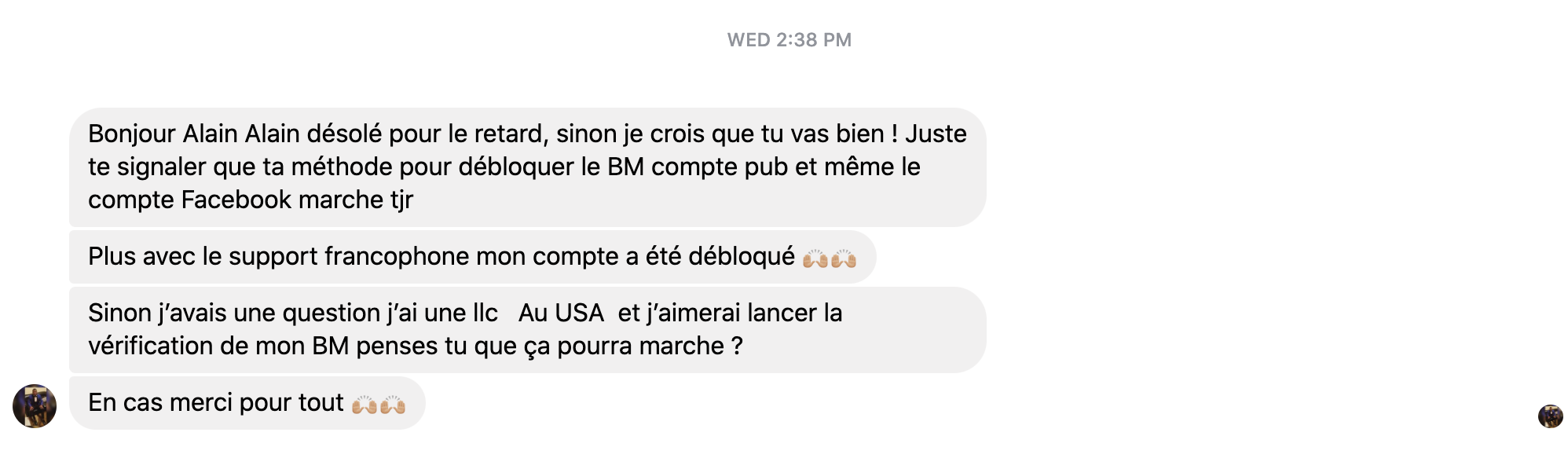Click the WED 2:38 PM timestamp
Viewport: 1568px width, 469px height.
click(x=789, y=40)
